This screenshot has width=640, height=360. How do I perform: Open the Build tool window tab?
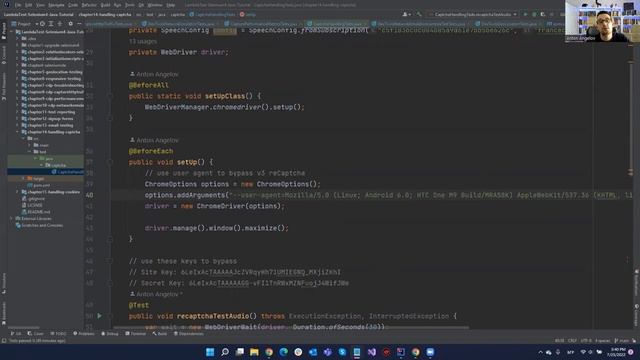[160, 333]
